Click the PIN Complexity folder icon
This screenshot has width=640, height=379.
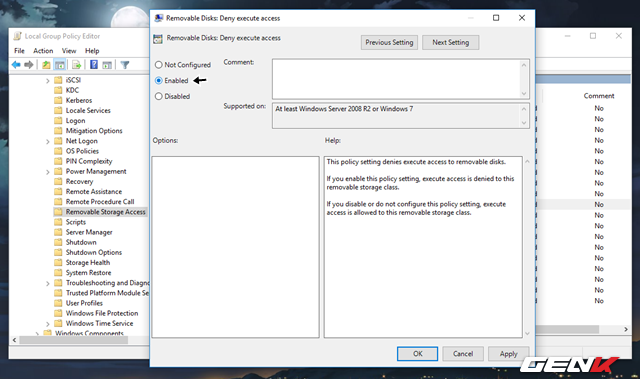(58, 161)
